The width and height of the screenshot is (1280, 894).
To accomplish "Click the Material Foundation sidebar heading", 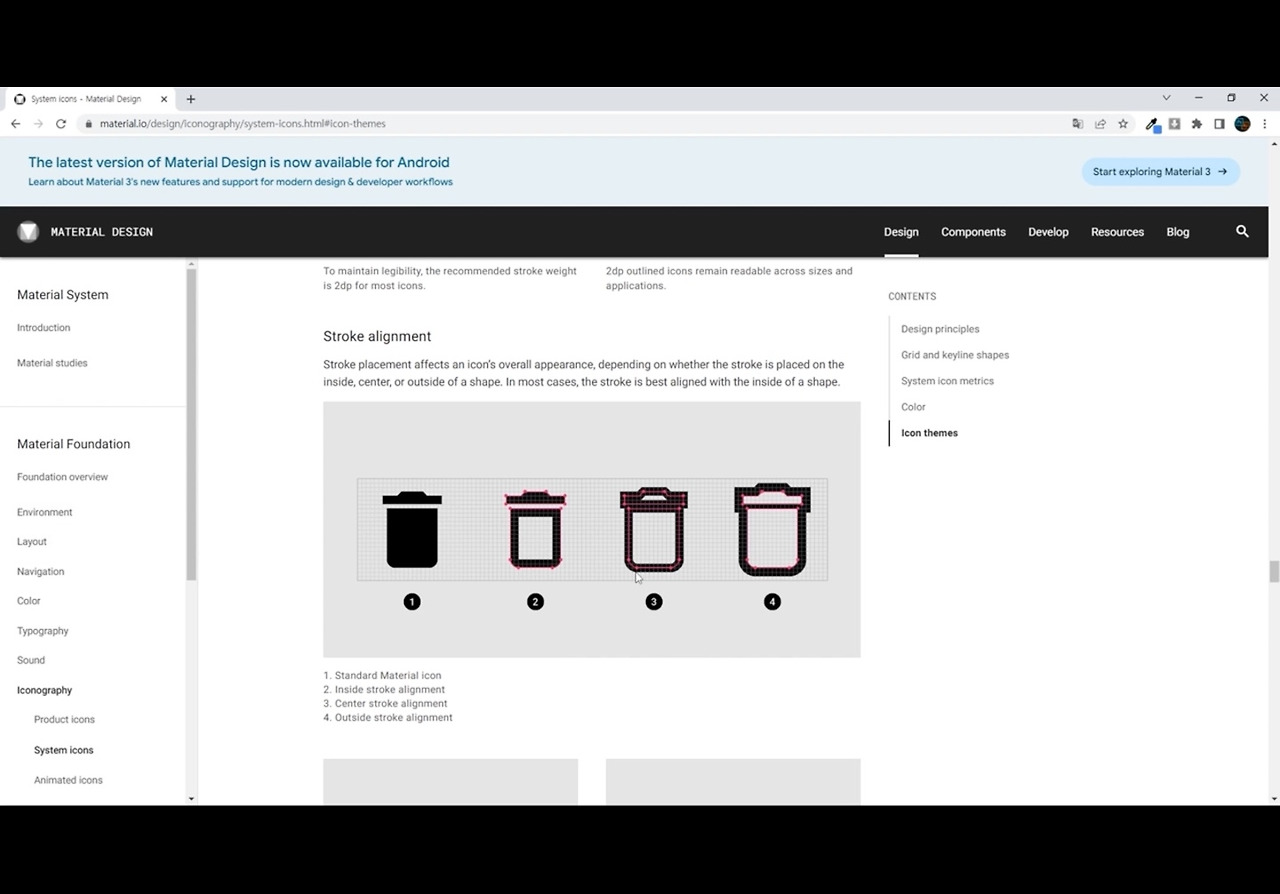I will pos(74,444).
